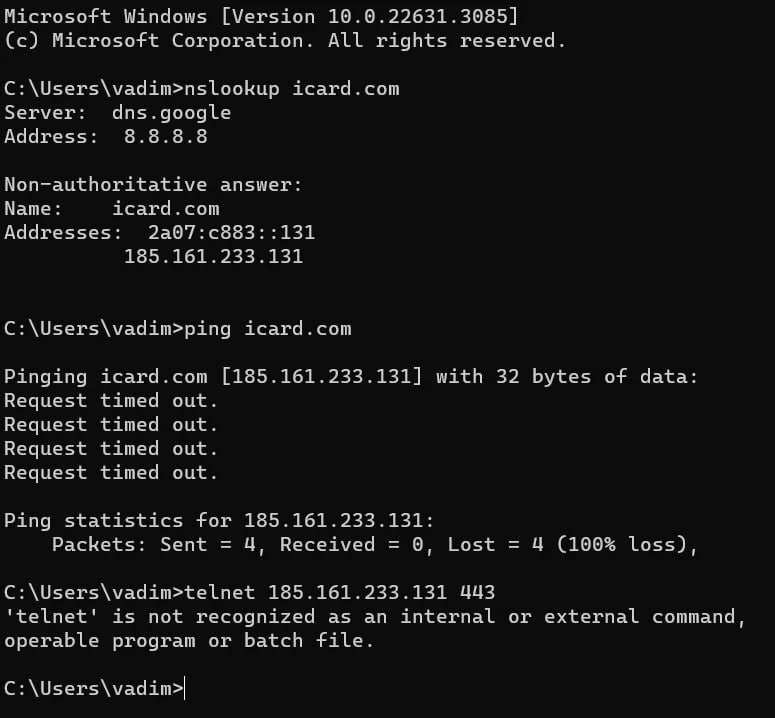Click the 'Name: icard.com' result line
Image resolution: width=775 pixels, height=718 pixels.
tap(111, 209)
